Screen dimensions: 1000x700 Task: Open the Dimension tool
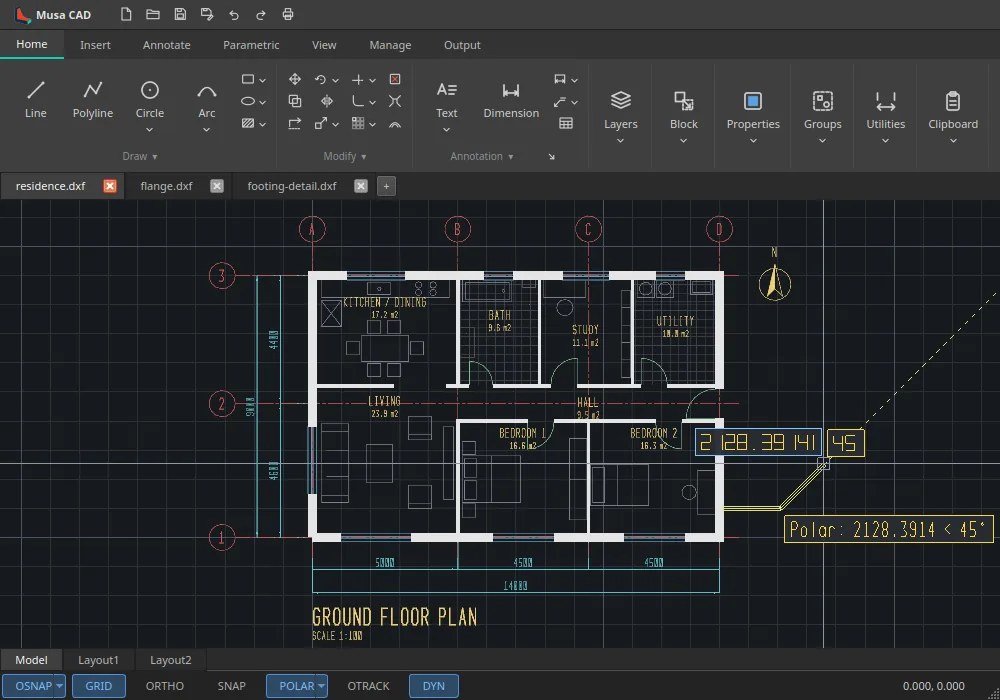point(511,100)
